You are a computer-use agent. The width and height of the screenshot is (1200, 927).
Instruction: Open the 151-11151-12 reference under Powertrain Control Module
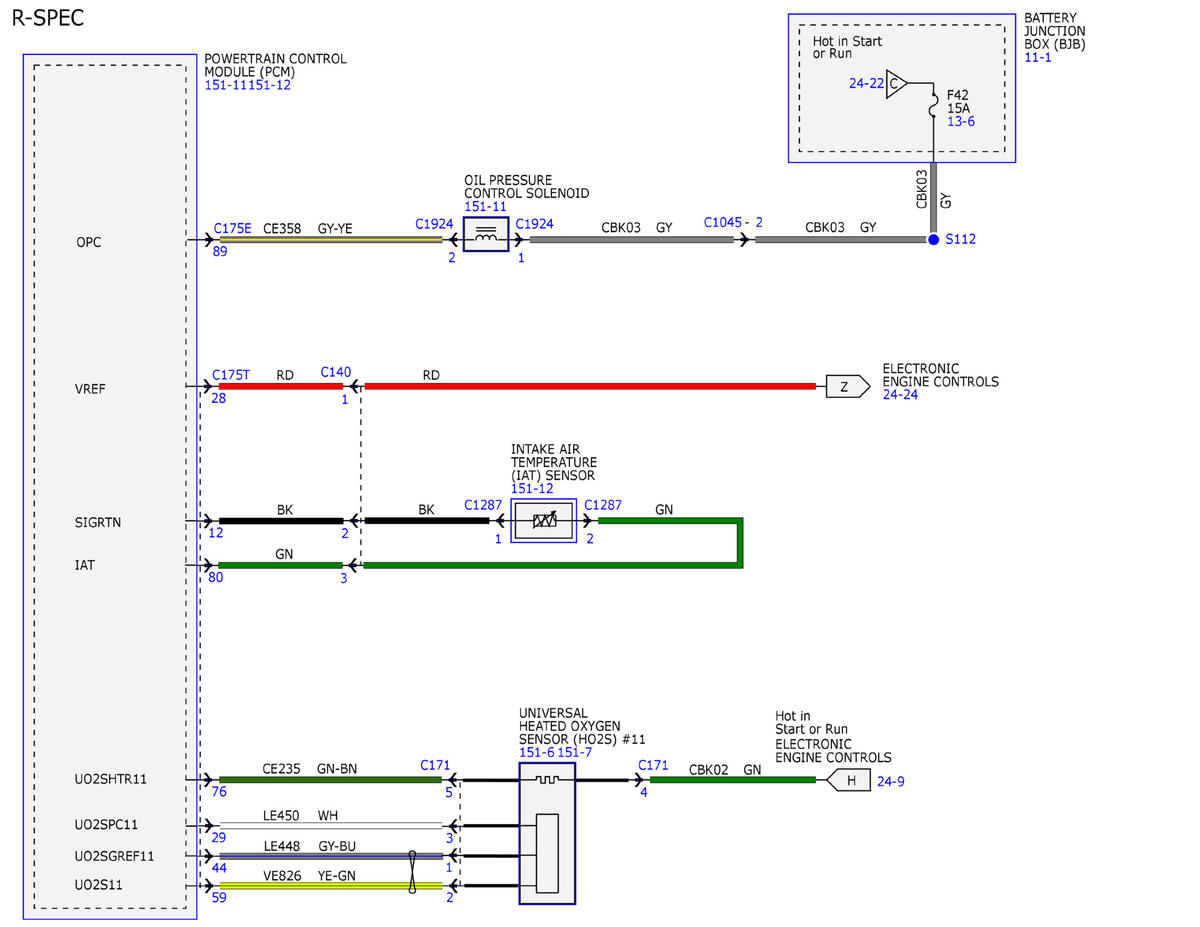point(247,86)
